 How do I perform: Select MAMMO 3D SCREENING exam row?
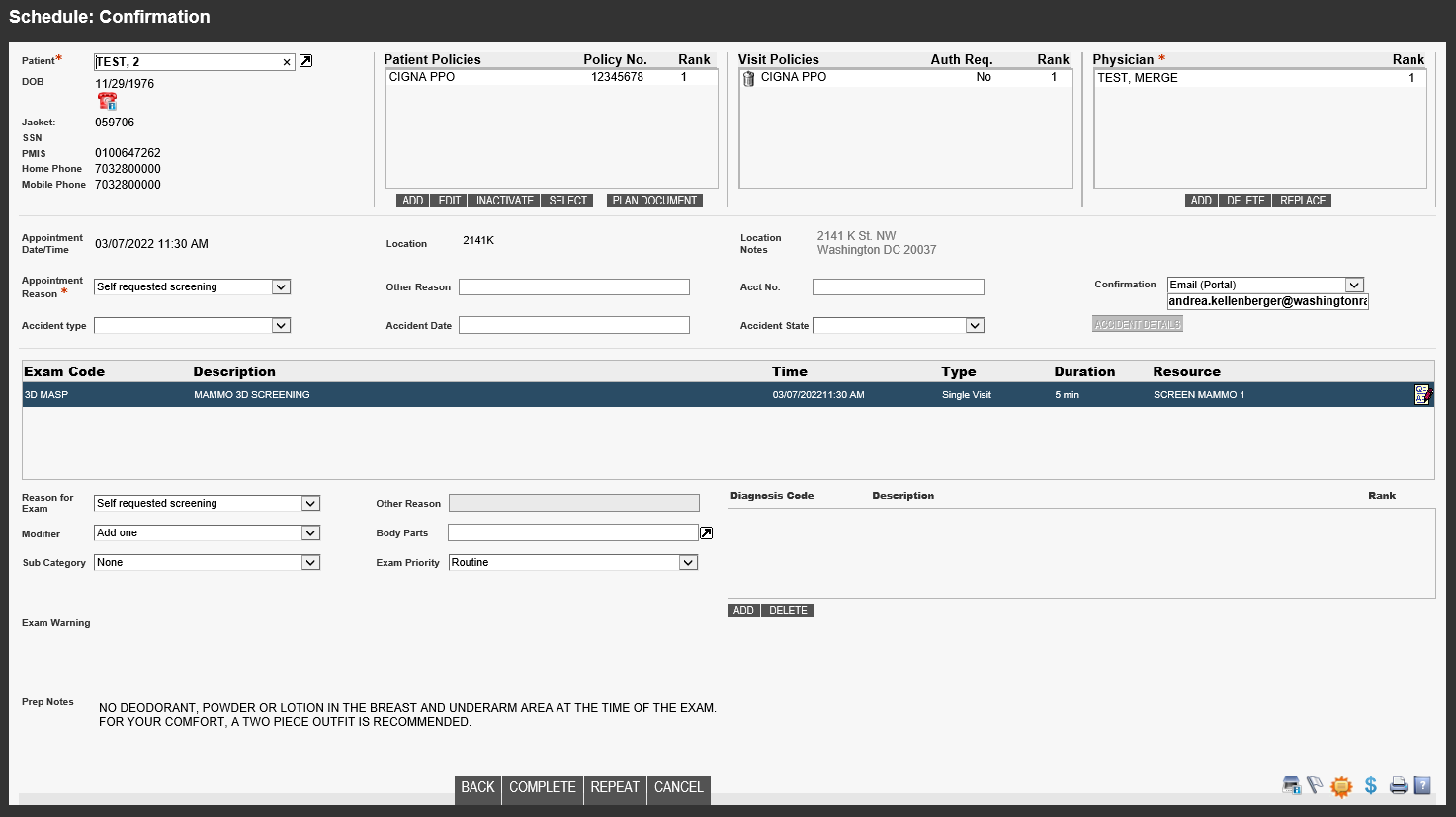point(728,395)
